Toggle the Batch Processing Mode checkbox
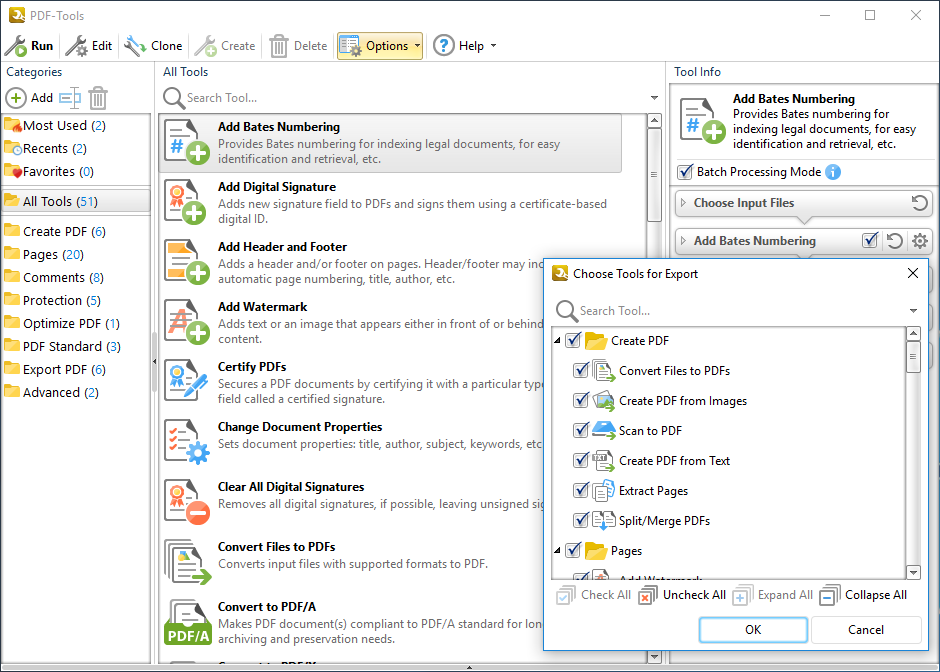940x672 pixels. 685,172
